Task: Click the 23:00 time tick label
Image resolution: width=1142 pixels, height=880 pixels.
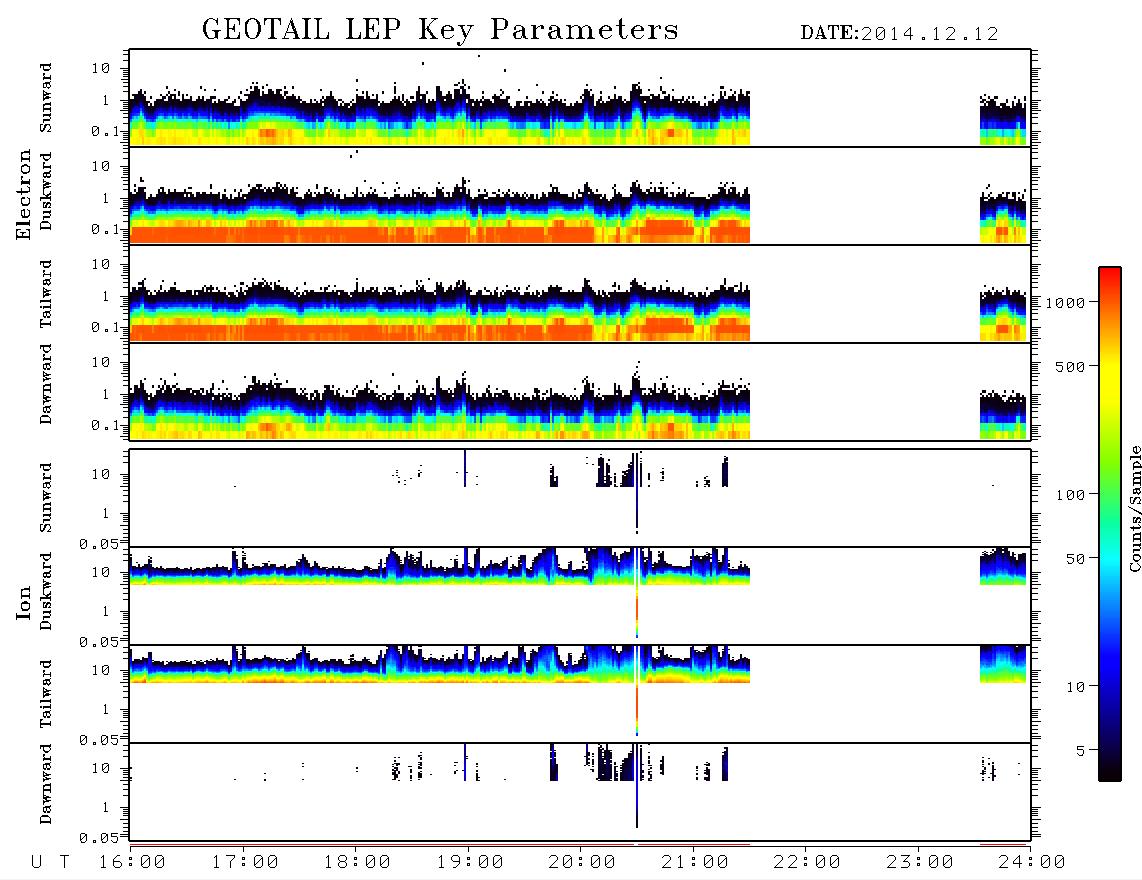Action: point(920,863)
